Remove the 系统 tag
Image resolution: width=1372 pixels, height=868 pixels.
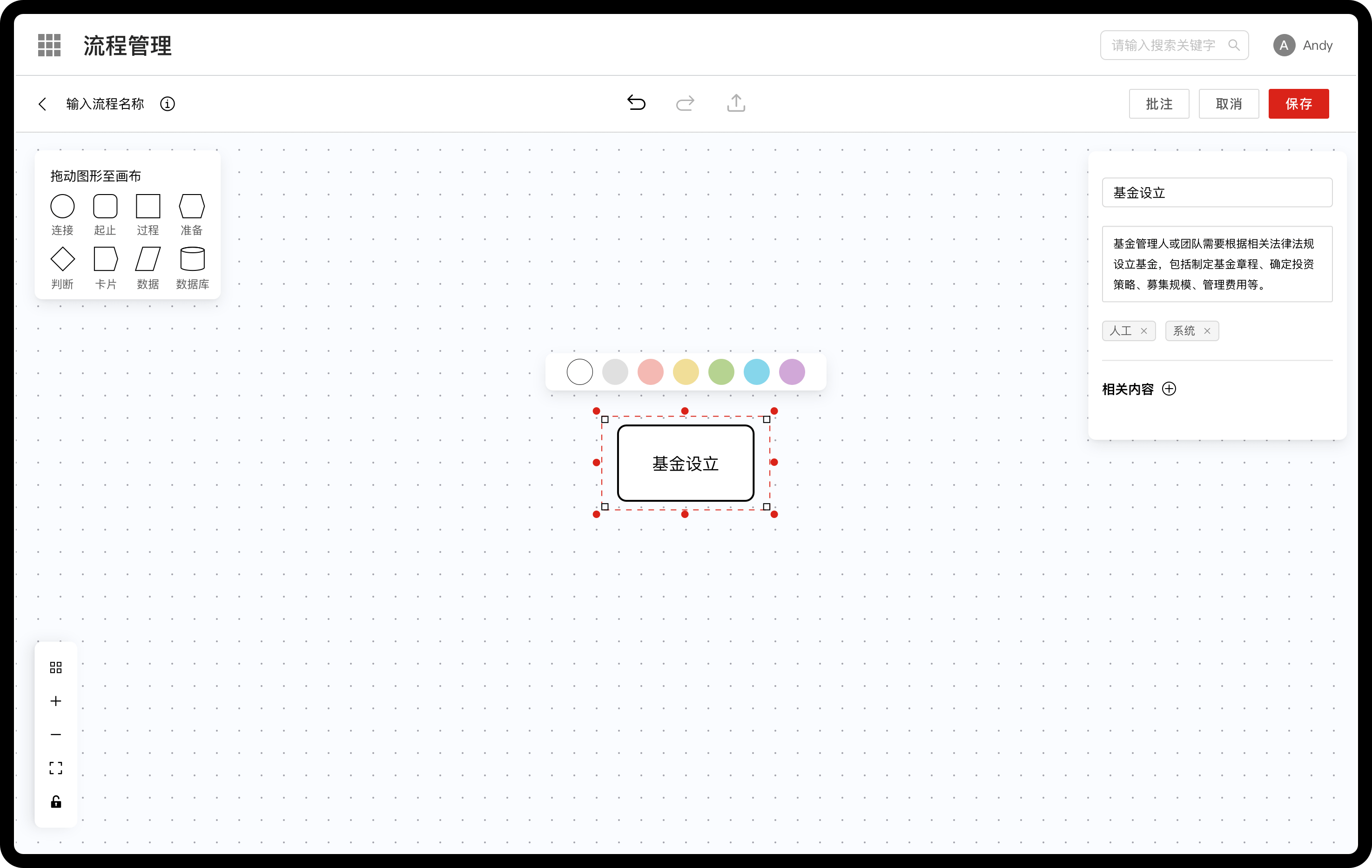pos(1207,331)
